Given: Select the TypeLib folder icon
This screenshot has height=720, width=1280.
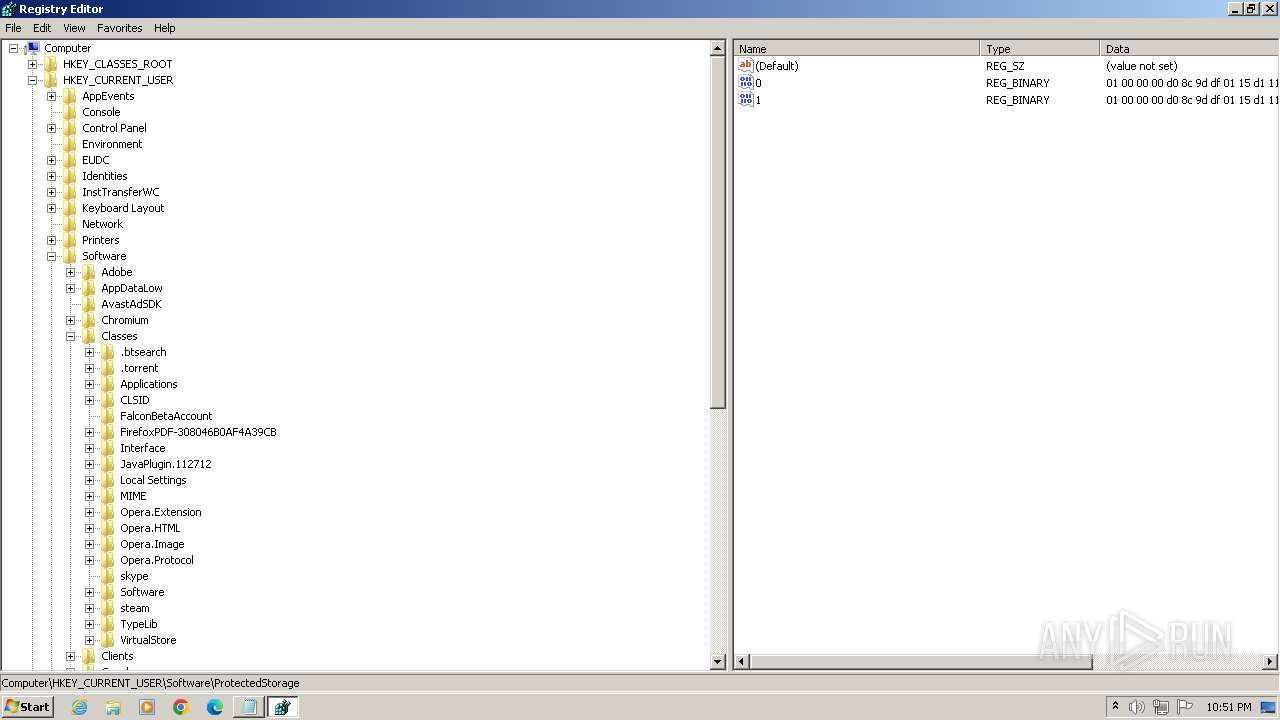Looking at the screenshot, I should (108, 624).
